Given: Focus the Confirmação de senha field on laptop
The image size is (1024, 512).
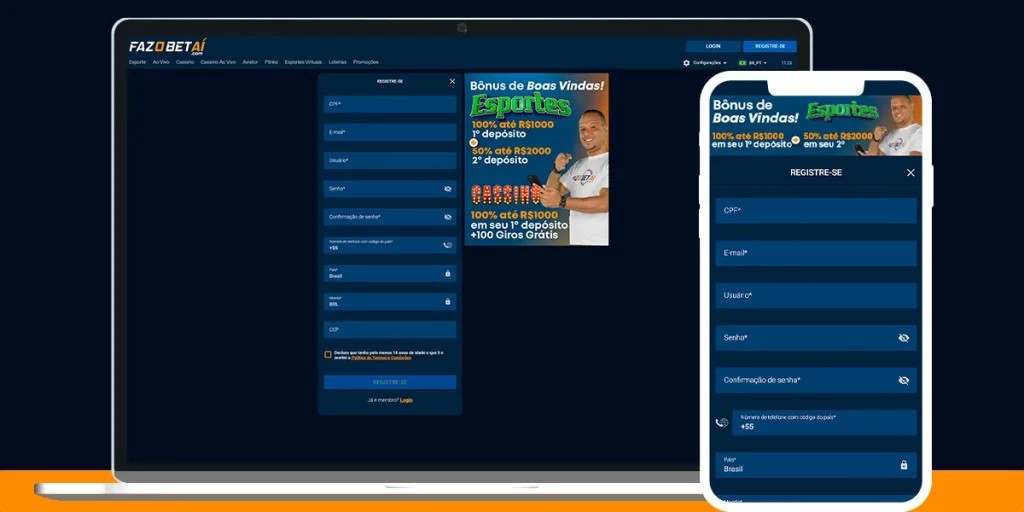Looking at the screenshot, I should click(x=390, y=217).
